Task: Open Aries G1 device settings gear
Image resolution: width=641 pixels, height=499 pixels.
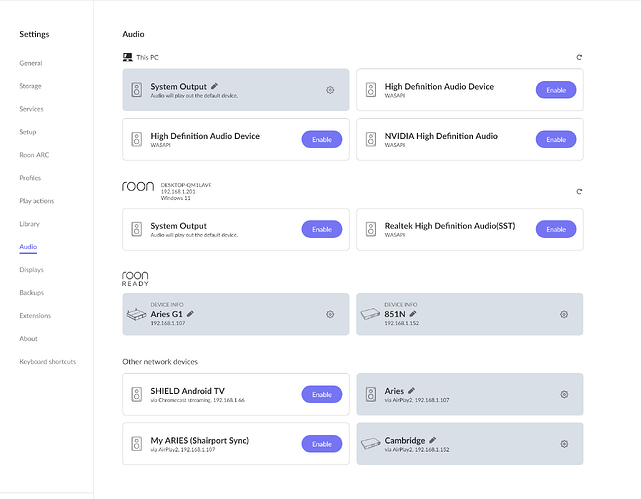Action: click(x=330, y=314)
